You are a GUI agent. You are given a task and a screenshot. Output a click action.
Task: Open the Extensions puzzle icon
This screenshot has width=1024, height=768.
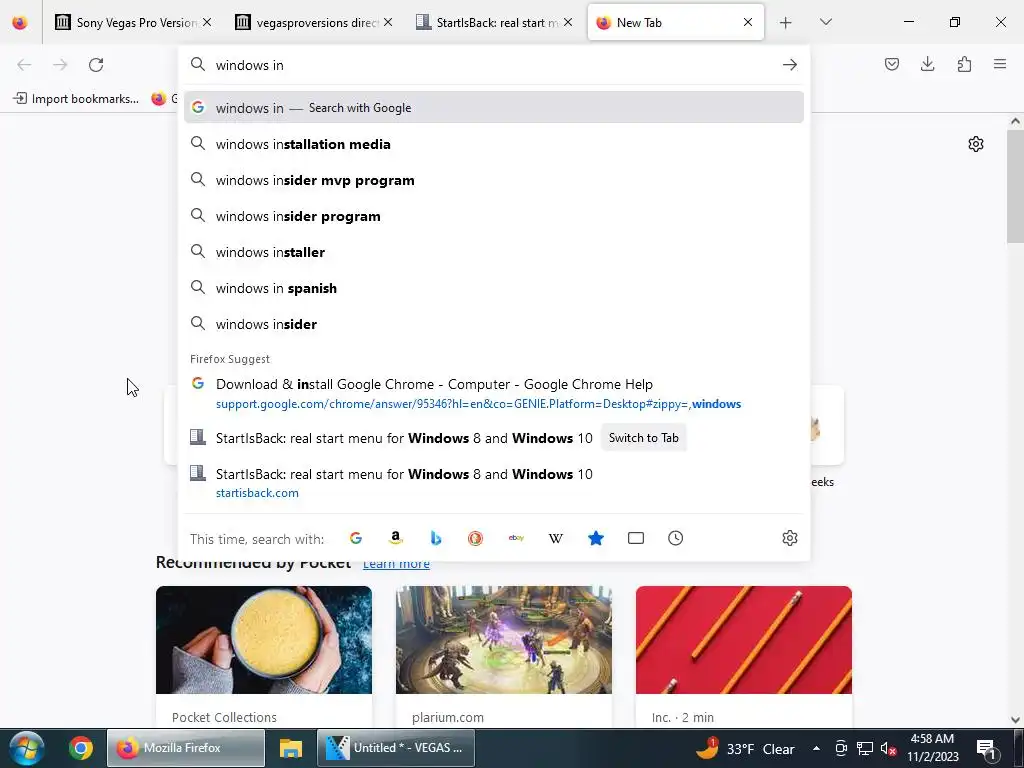[x=964, y=64]
